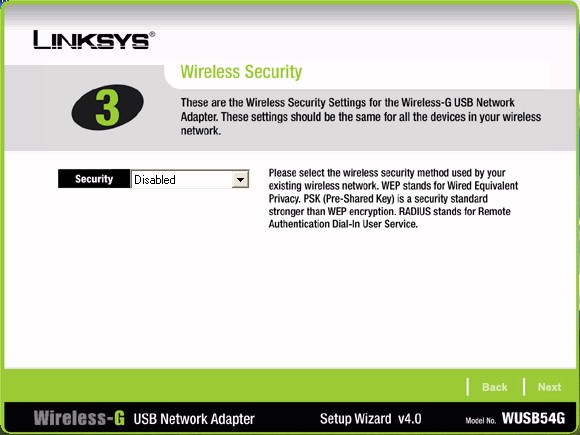This screenshot has width=580, height=435.
Task: Select the Disabled security combo box
Action: click(x=190, y=179)
